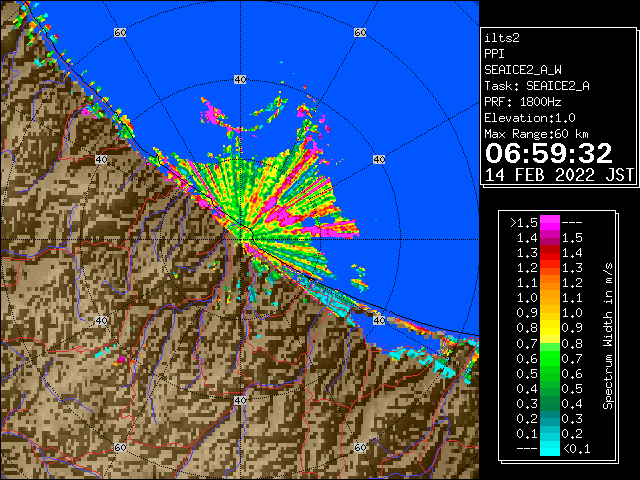Click the '14 FEB 2022 JST' date

click(559, 175)
